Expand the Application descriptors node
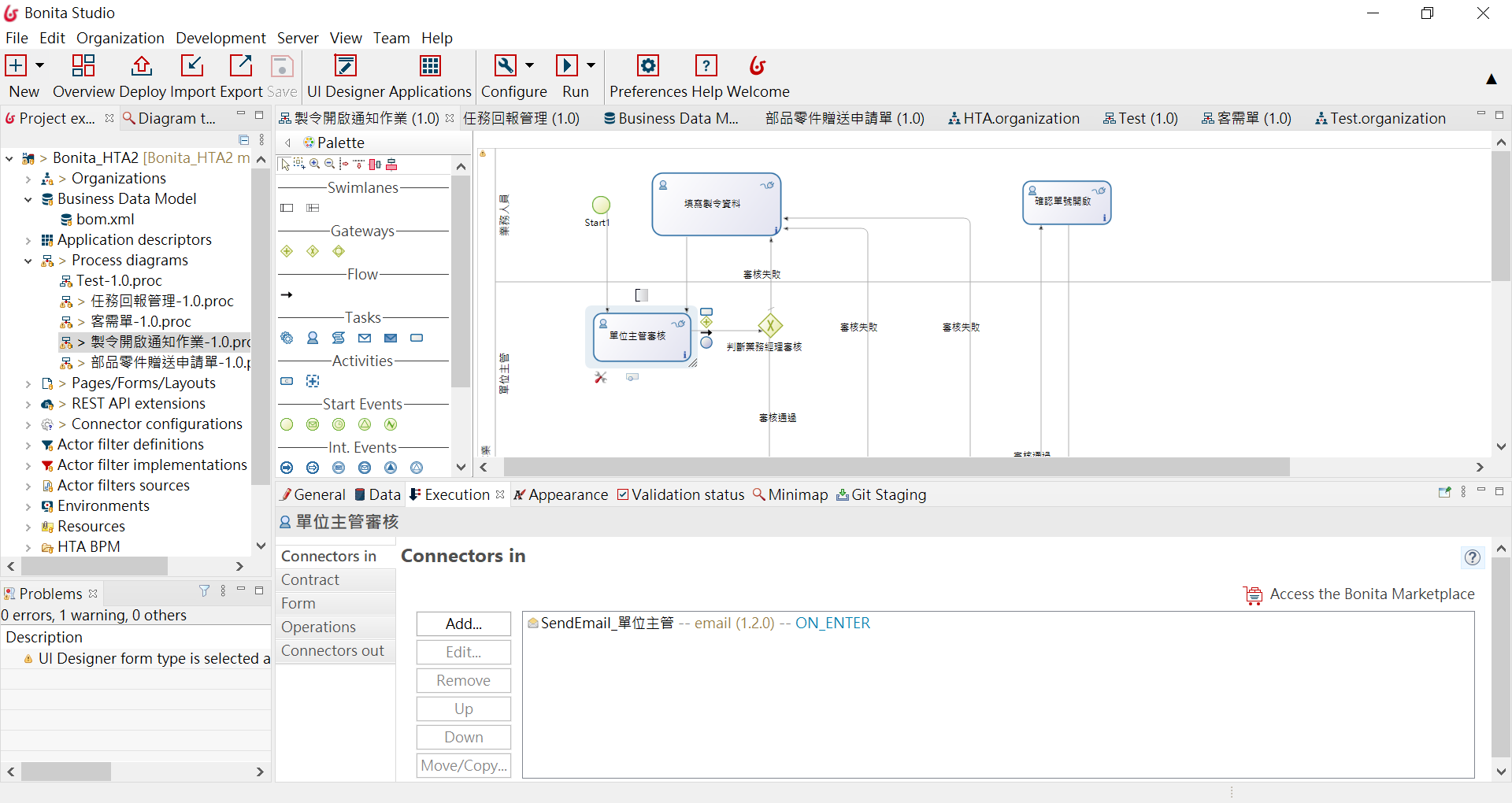1512x803 pixels. pyautogui.click(x=28, y=240)
